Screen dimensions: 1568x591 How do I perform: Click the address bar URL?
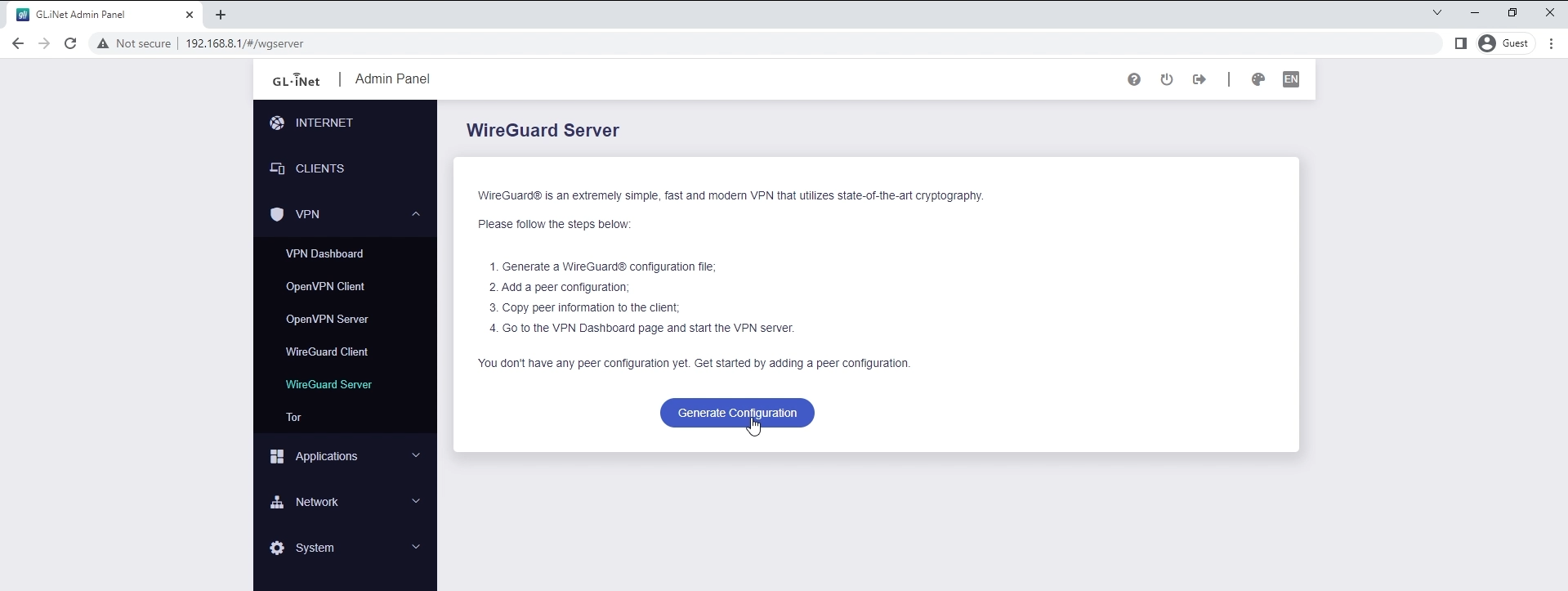244,43
